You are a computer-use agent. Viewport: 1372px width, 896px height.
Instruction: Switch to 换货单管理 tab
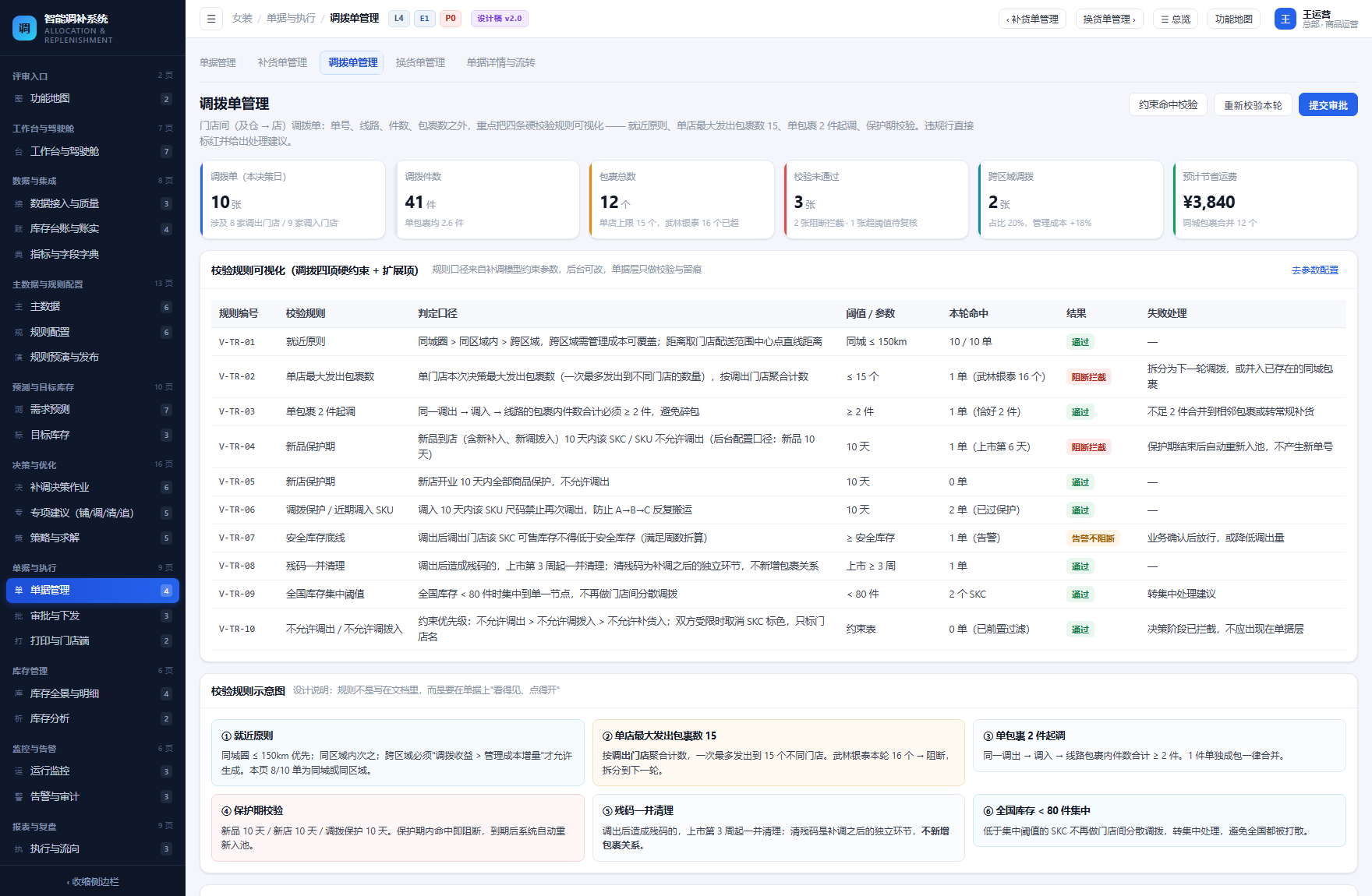click(x=420, y=62)
